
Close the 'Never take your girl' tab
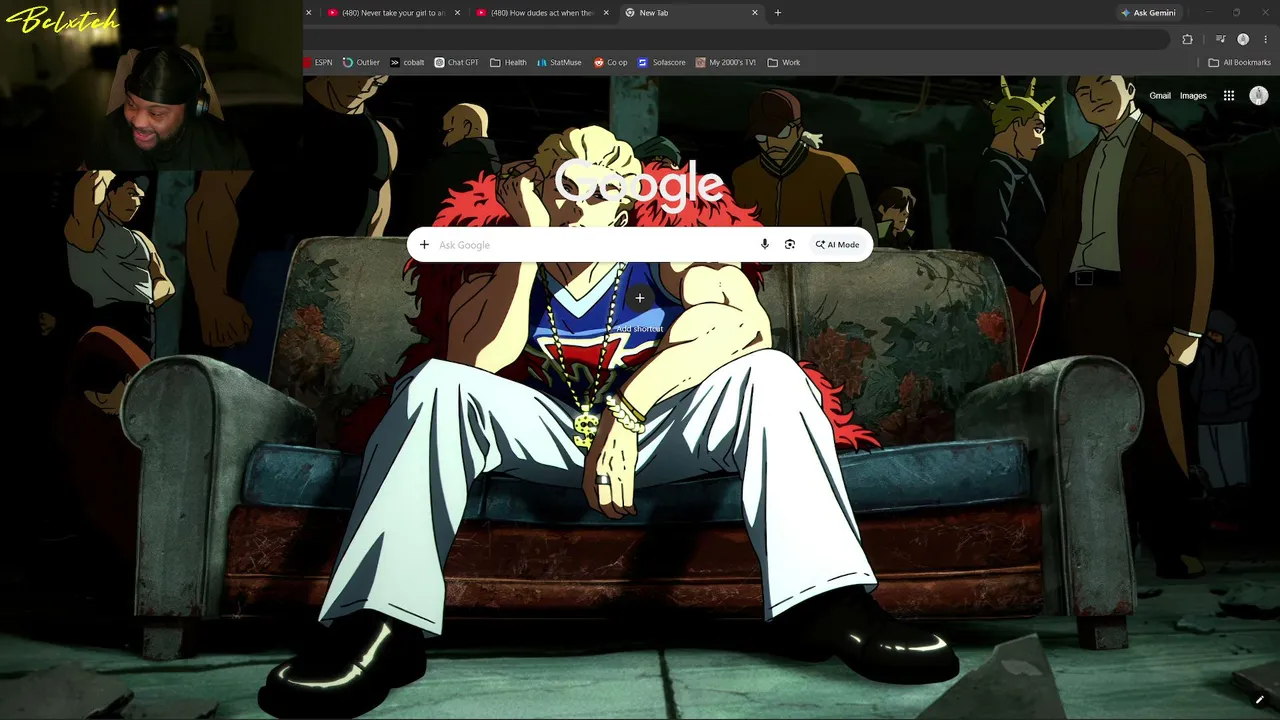pyautogui.click(x=457, y=13)
